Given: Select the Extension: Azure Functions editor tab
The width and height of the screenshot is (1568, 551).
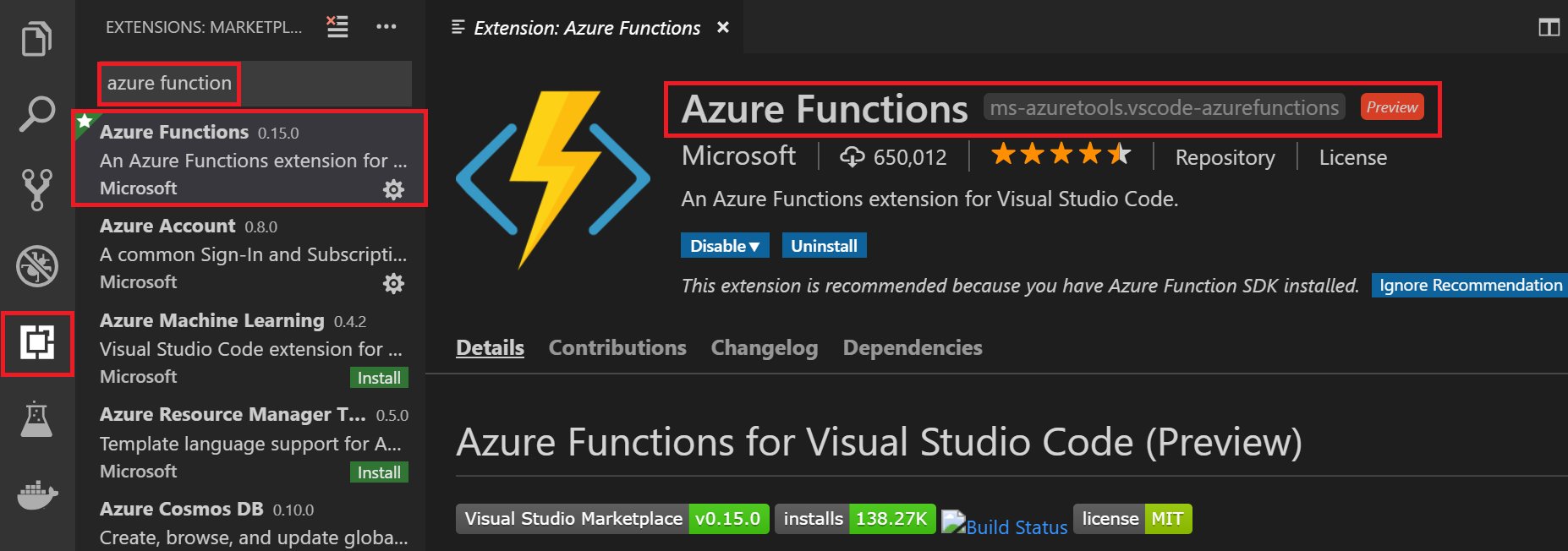Looking at the screenshot, I should point(585,28).
